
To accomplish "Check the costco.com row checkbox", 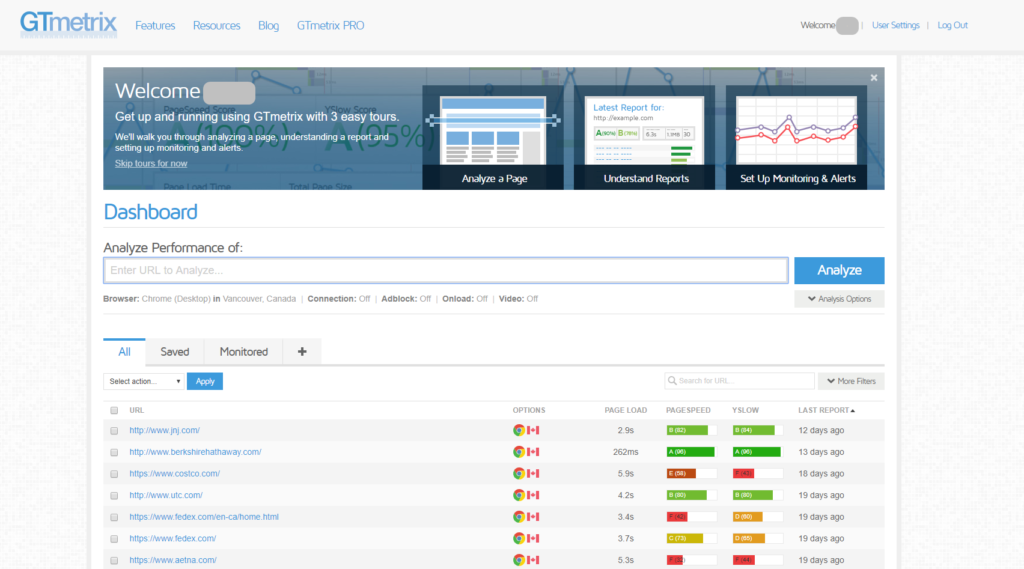I will point(114,474).
